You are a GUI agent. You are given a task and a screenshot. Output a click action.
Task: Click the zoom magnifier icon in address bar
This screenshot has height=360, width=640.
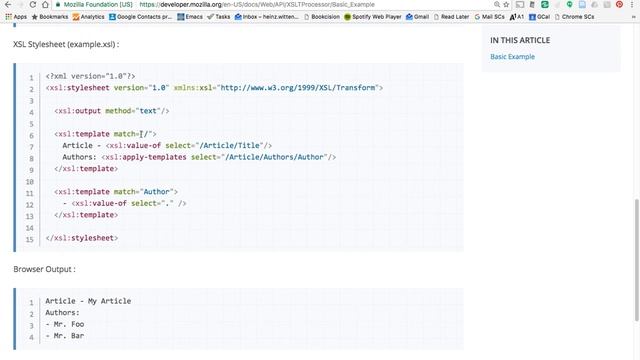497,4
